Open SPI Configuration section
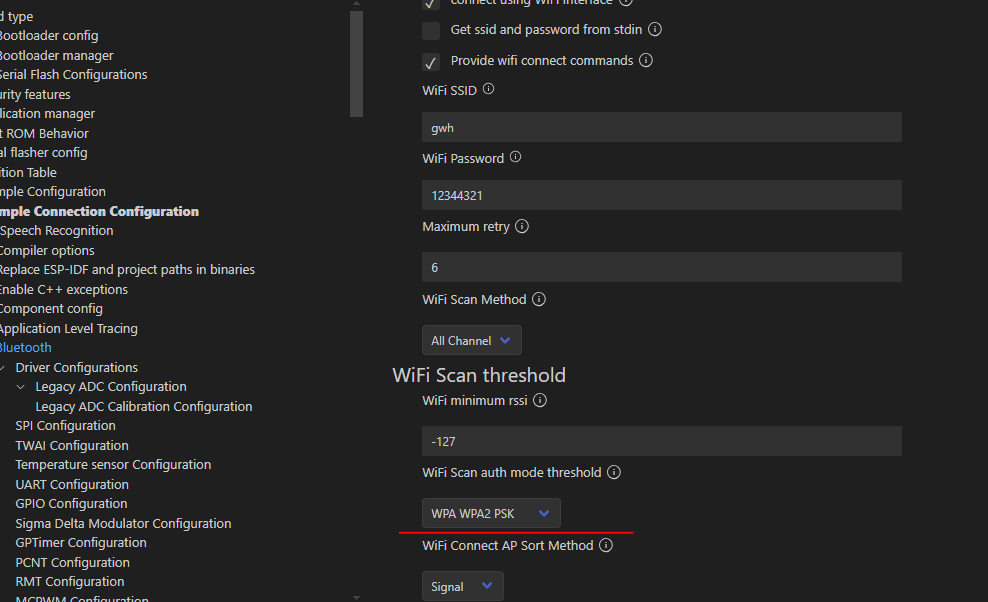The height and width of the screenshot is (602, 988). 65,426
